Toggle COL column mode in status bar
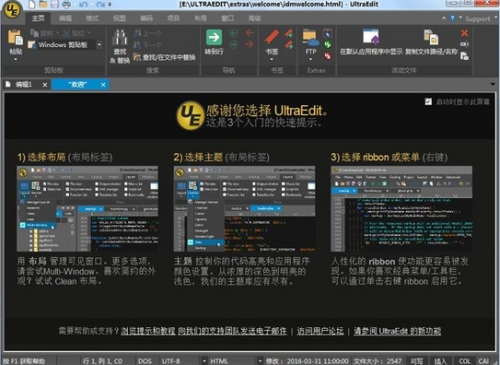This screenshot has height=365, width=500. tap(465, 361)
